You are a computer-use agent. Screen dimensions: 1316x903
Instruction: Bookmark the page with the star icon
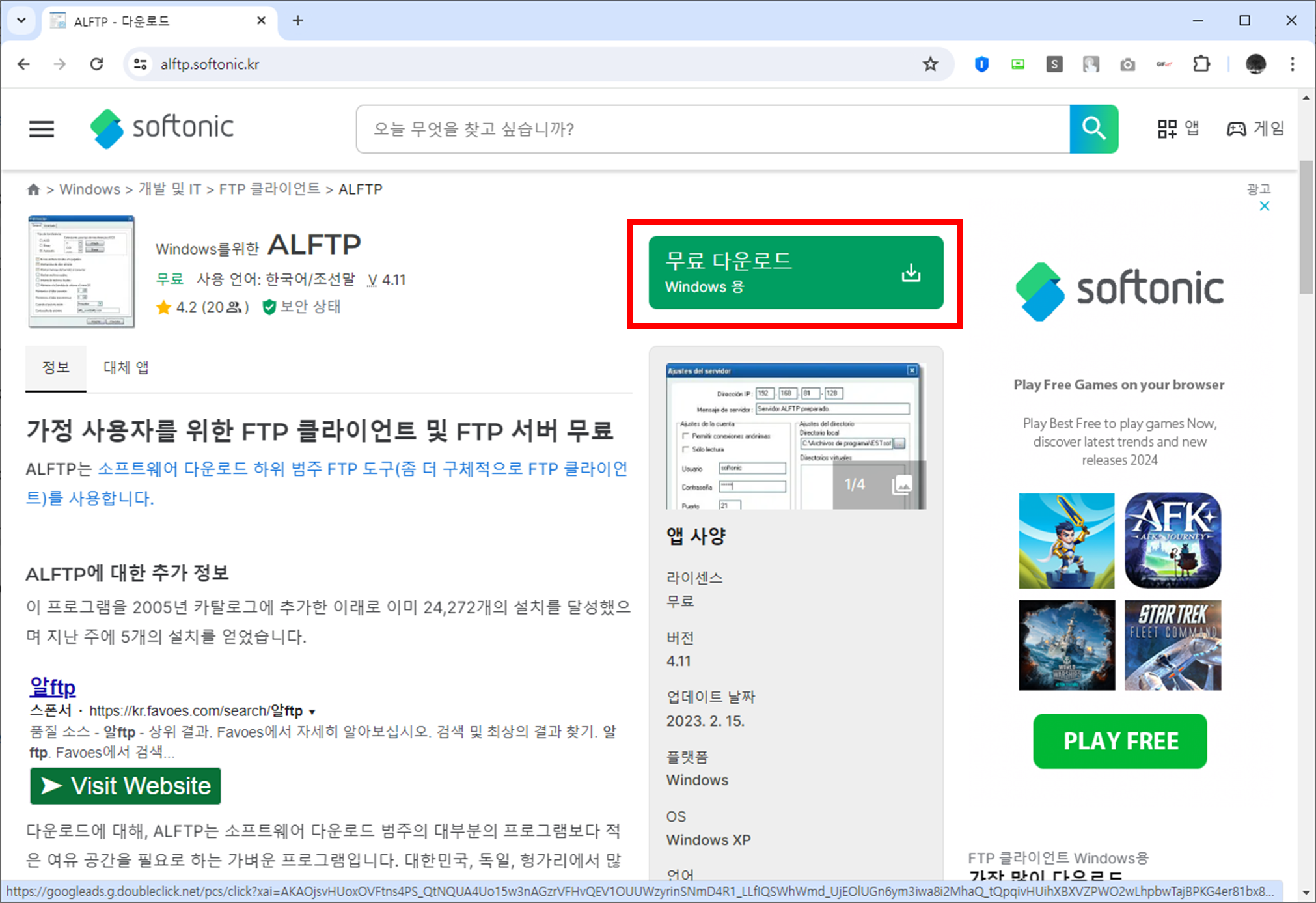click(930, 64)
